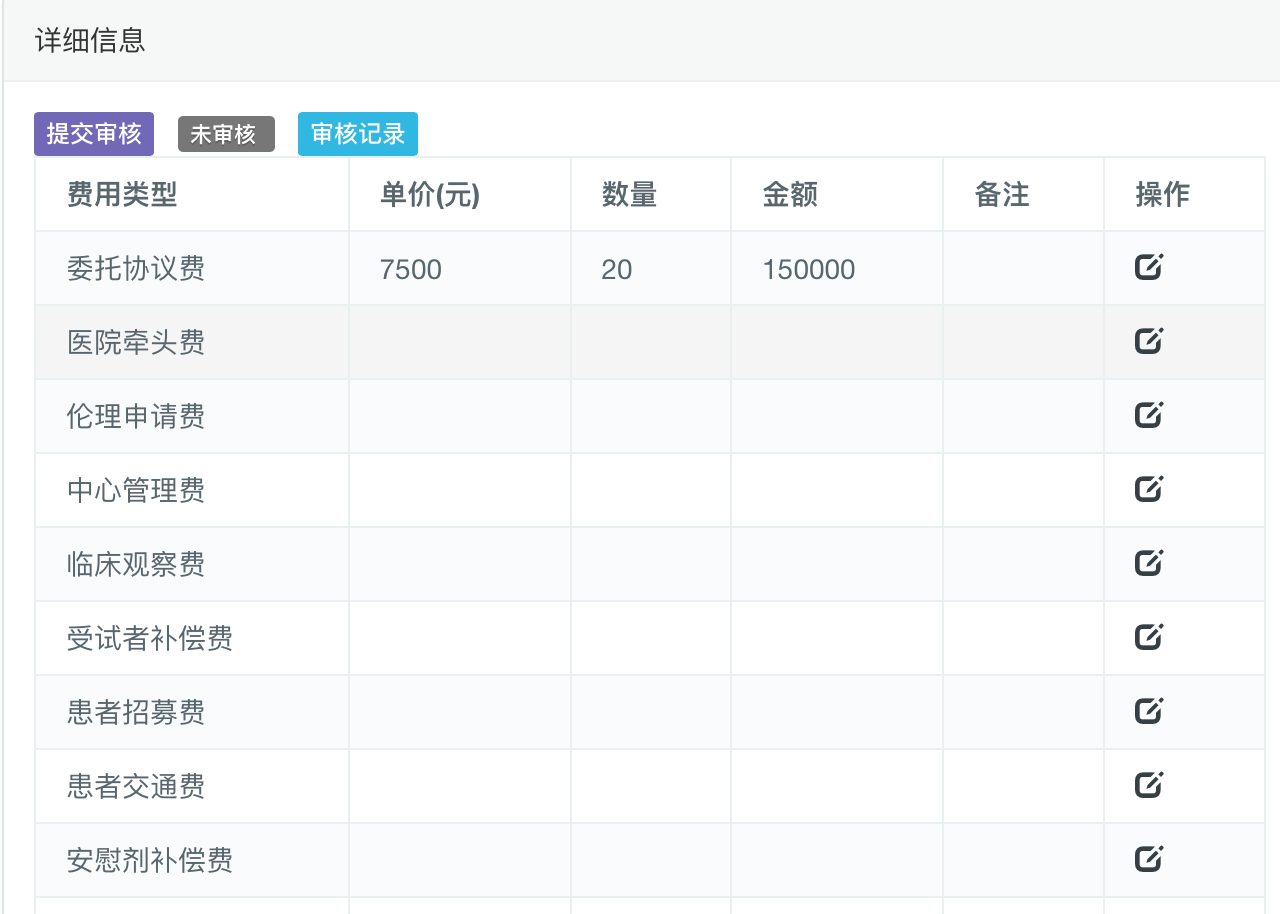Click the 医院牵头费 cell
This screenshot has height=914, width=1280.
(x=192, y=342)
